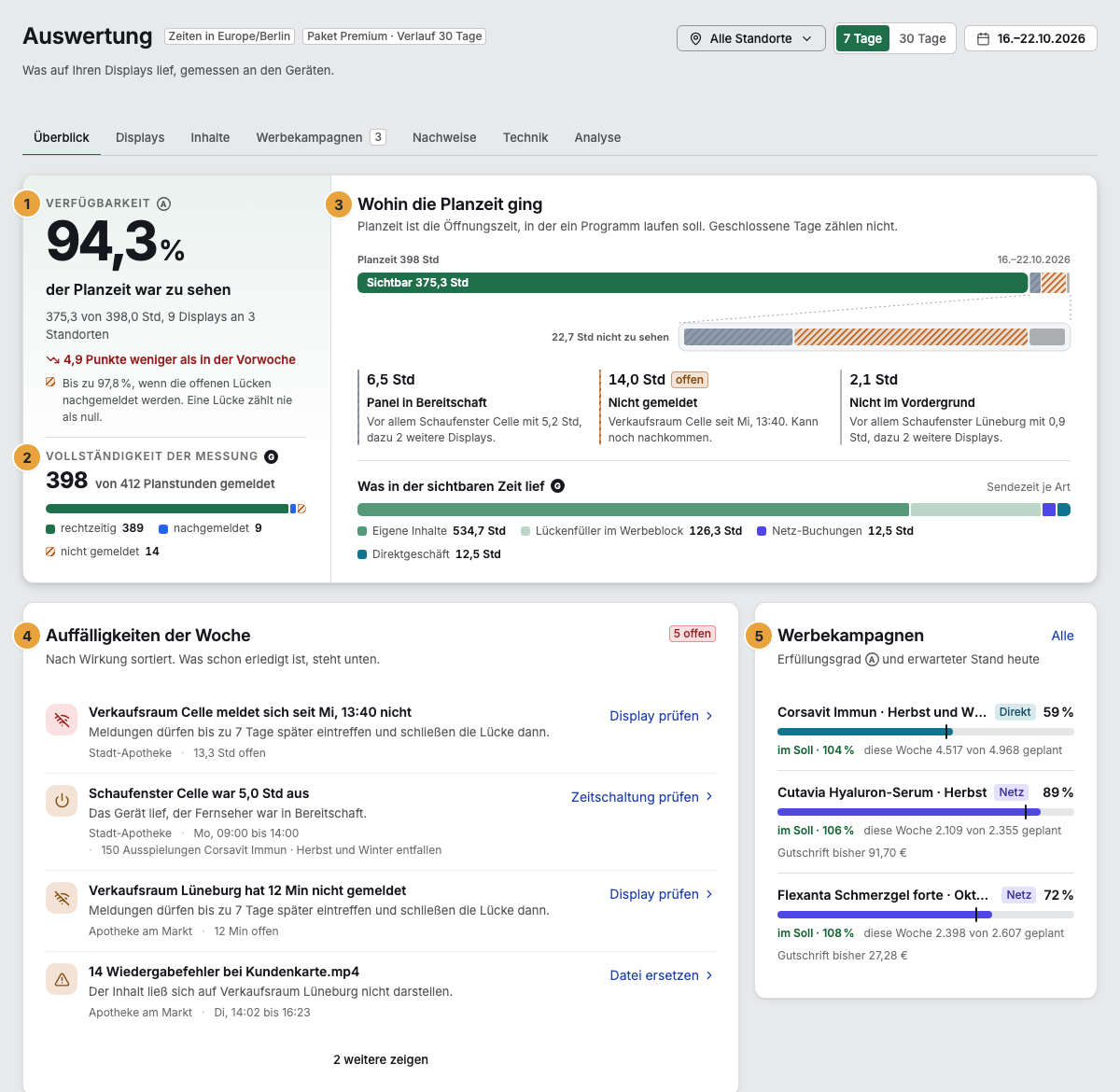Click 'Display prüfen' for Verkaufsraum Celle

pyautogui.click(x=662, y=716)
